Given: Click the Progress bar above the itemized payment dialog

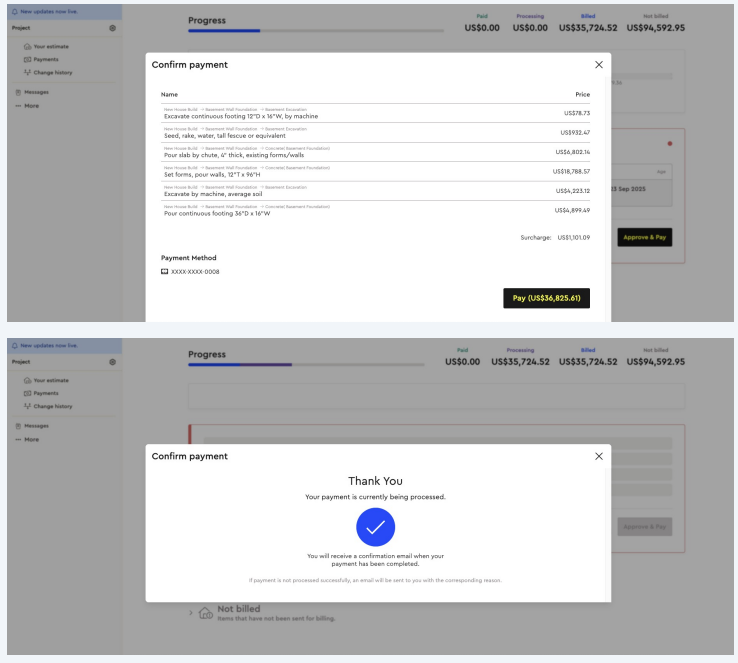Looking at the screenshot, I should 316,31.
